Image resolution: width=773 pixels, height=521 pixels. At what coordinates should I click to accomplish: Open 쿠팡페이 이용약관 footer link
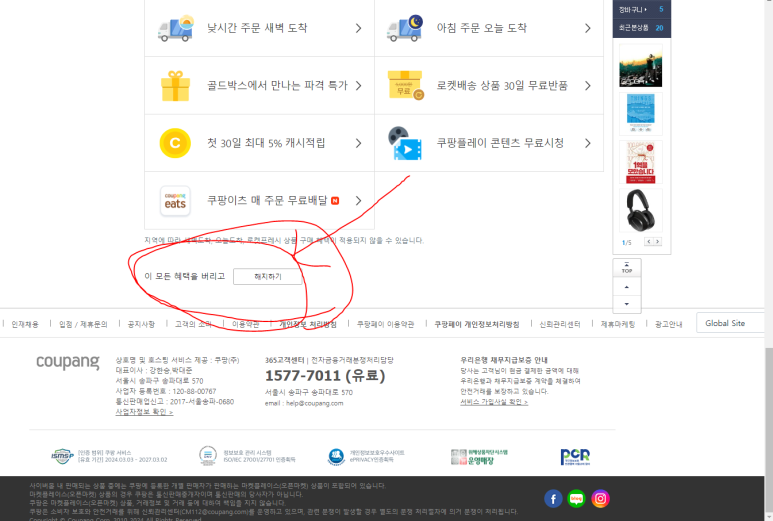tap(386, 324)
